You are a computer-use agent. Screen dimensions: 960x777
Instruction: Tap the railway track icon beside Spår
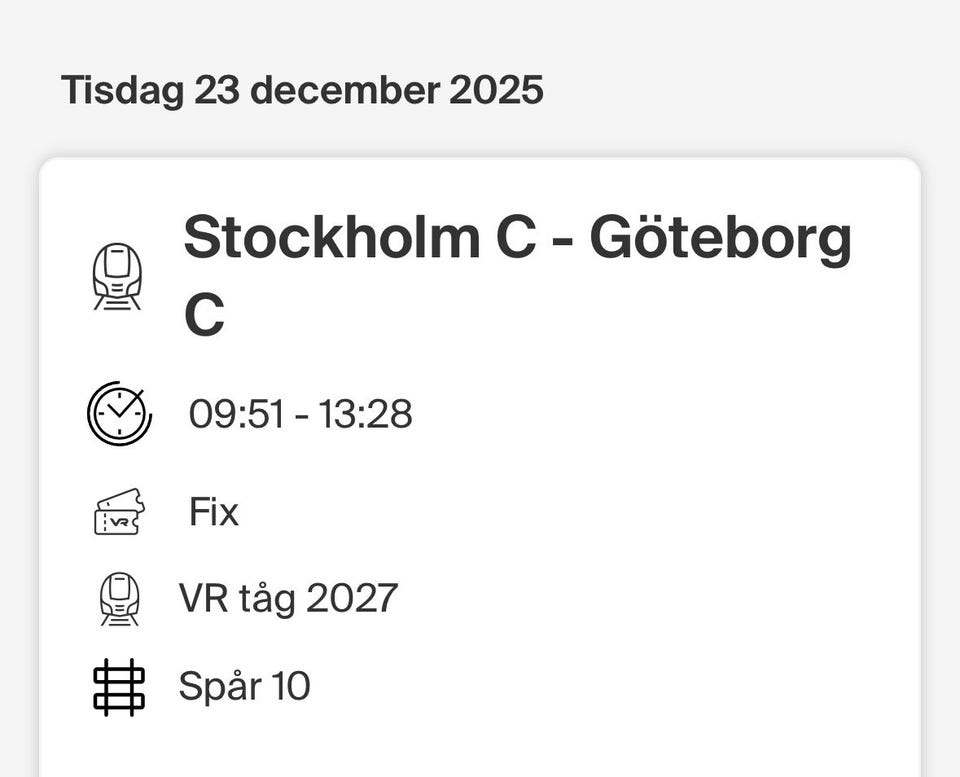tap(119, 687)
